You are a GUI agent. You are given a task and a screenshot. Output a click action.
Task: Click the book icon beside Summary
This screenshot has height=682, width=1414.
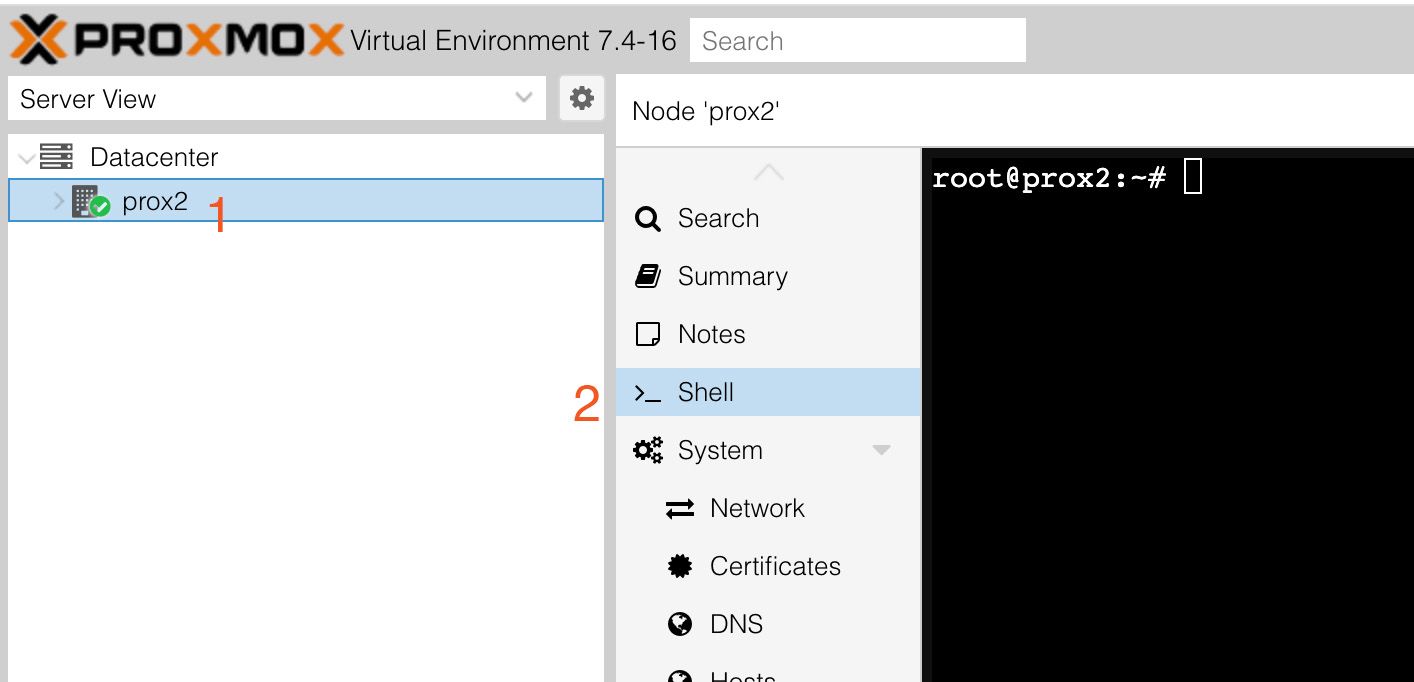pos(648,277)
